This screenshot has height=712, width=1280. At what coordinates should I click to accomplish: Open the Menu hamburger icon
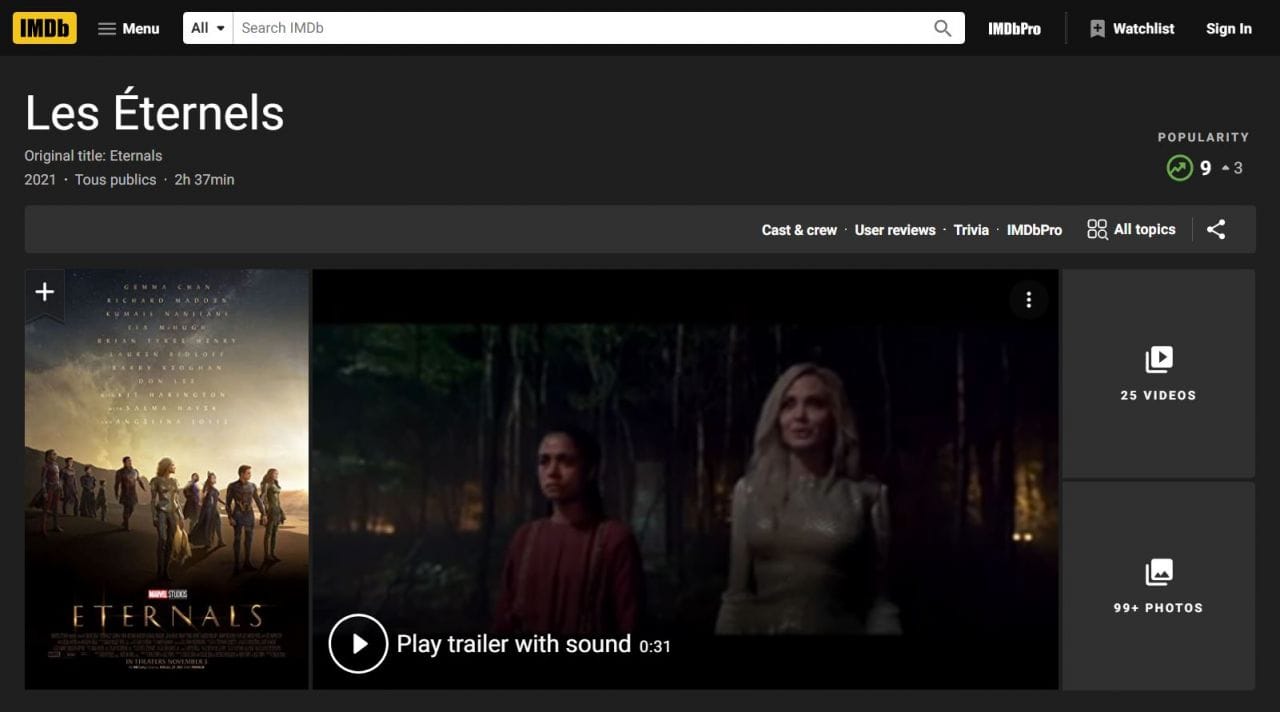pyautogui.click(x=107, y=29)
